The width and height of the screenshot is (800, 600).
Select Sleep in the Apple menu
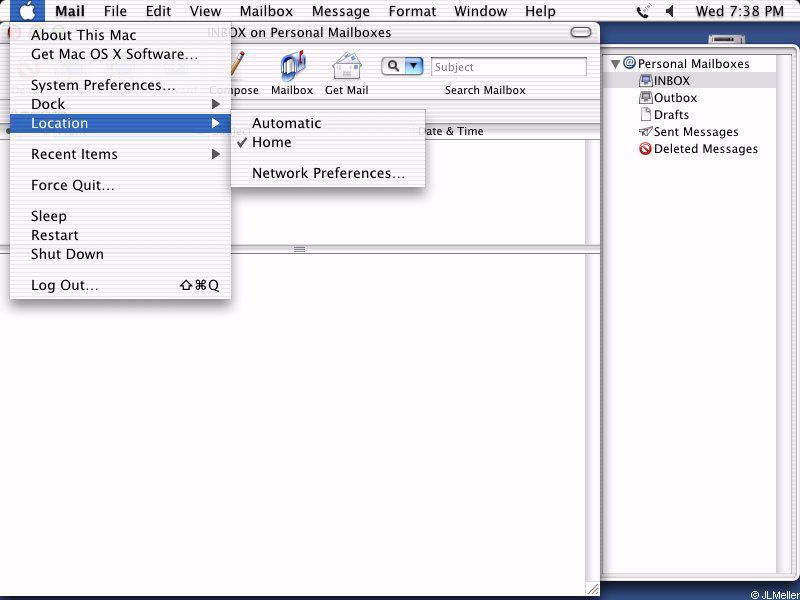[120, 216]
